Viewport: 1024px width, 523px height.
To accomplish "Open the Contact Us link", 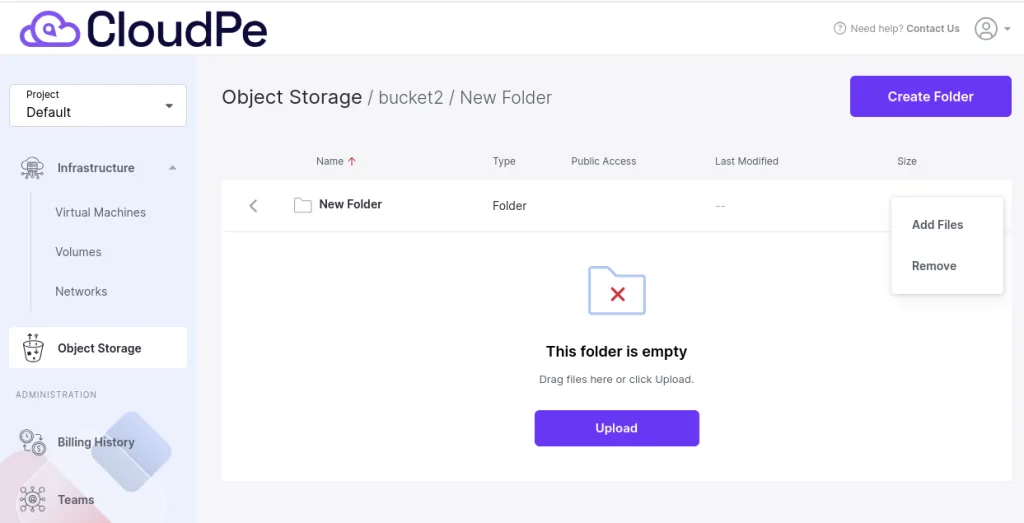I will (x=933, y=29).
